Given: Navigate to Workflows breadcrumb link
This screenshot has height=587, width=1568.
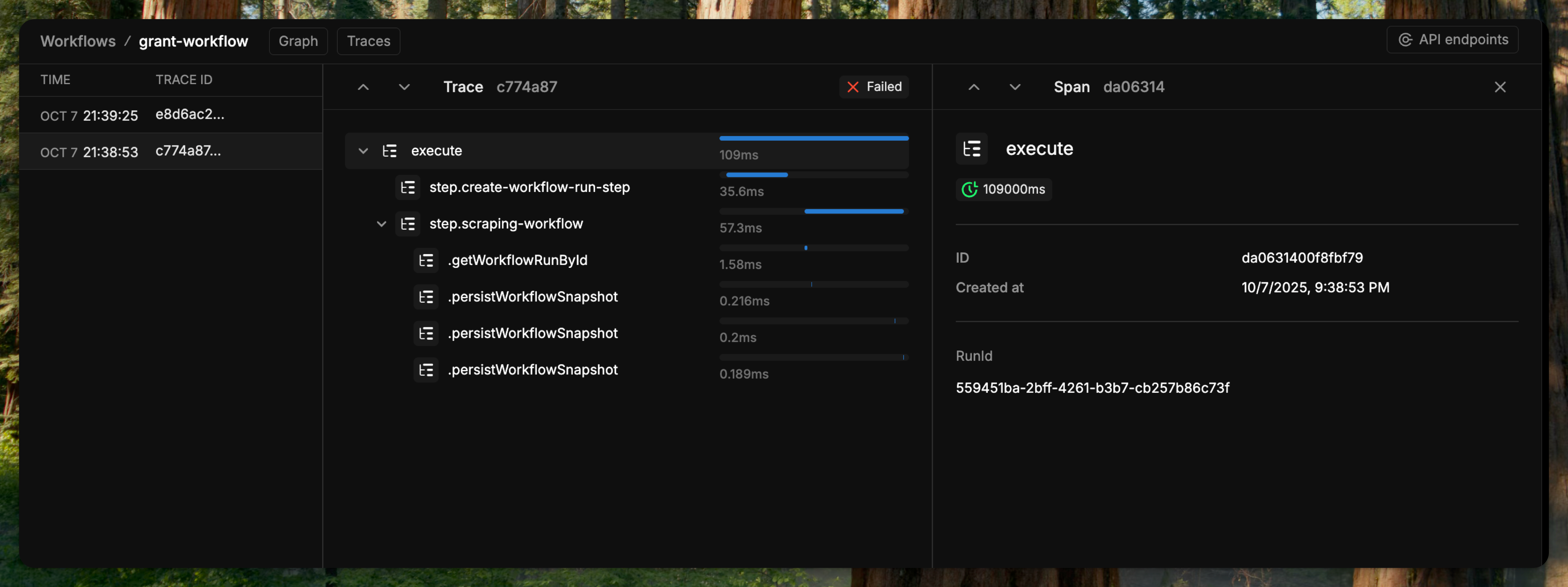Looking at the screenshot, I should (77, 41).
